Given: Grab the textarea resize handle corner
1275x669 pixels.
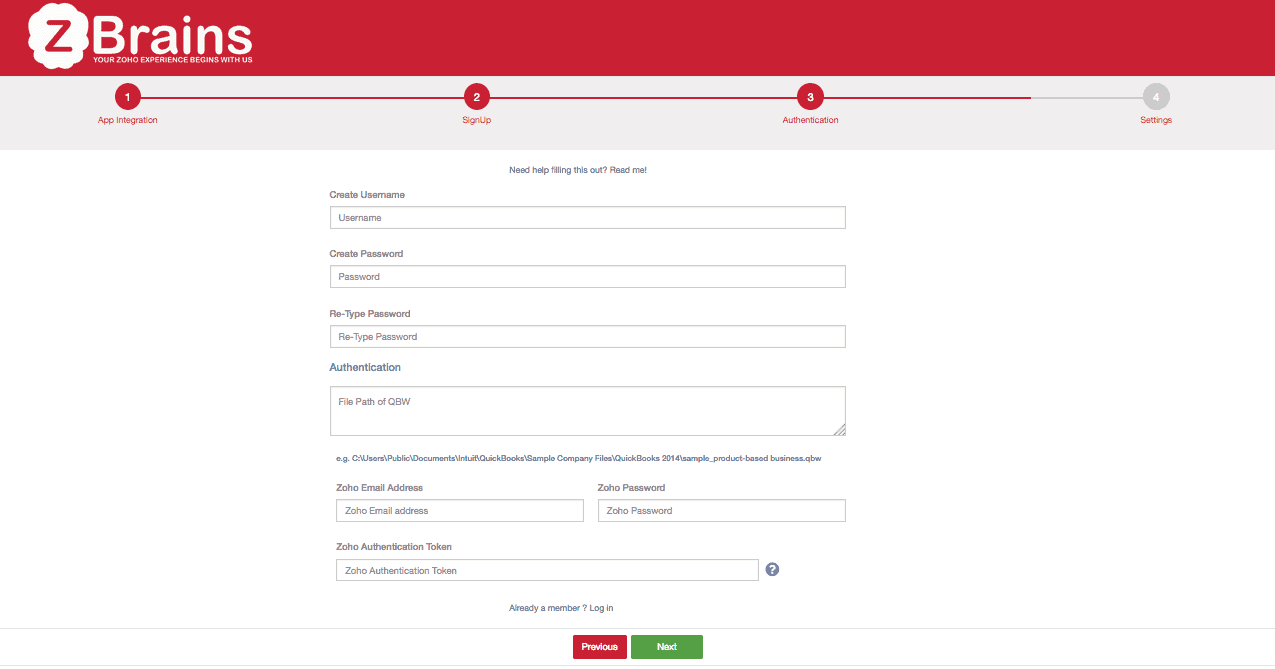Looking at the screenshot, I should click(x=840, y=430).
